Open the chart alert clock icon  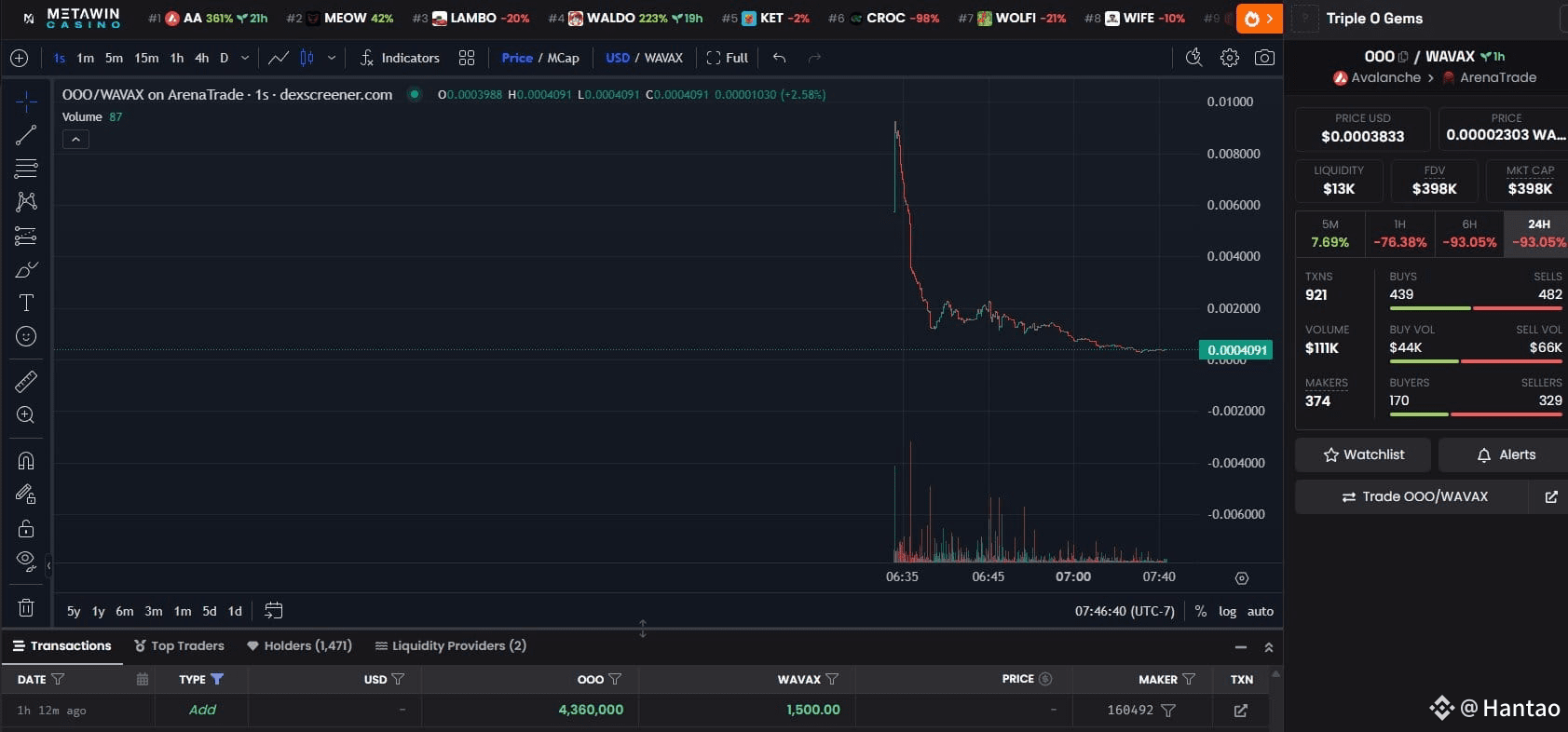click(x=1193, y=58)
